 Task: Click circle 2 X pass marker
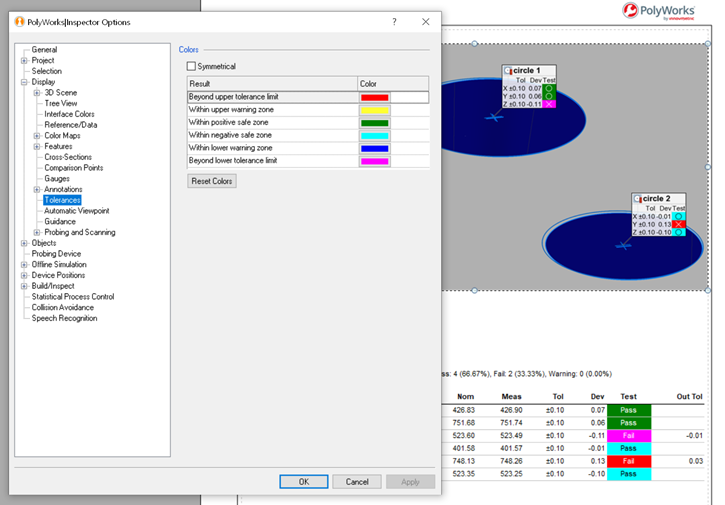[x=678, y=216]
